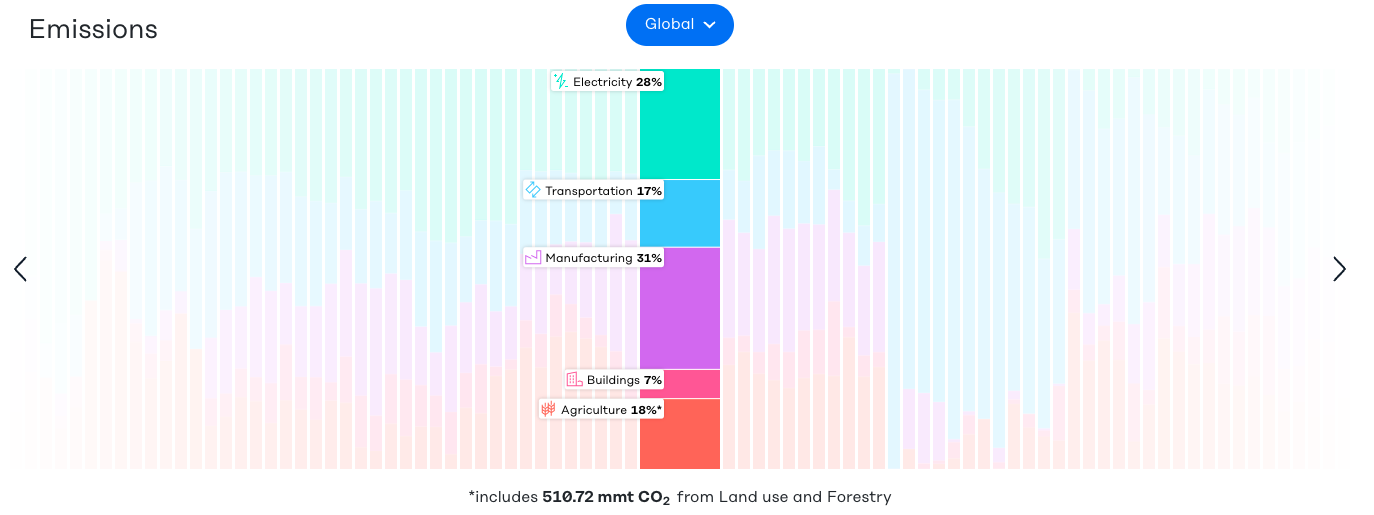Click the red Agriculture bar segment

pos(680,434)
